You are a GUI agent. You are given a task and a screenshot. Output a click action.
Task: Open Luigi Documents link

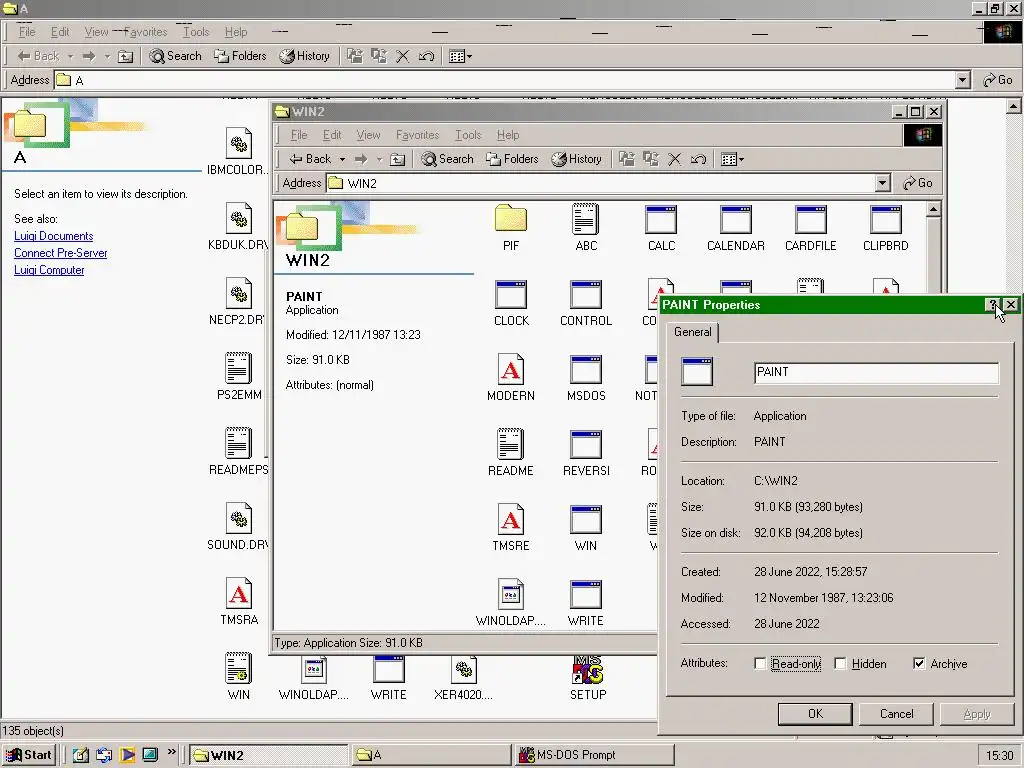54,236
